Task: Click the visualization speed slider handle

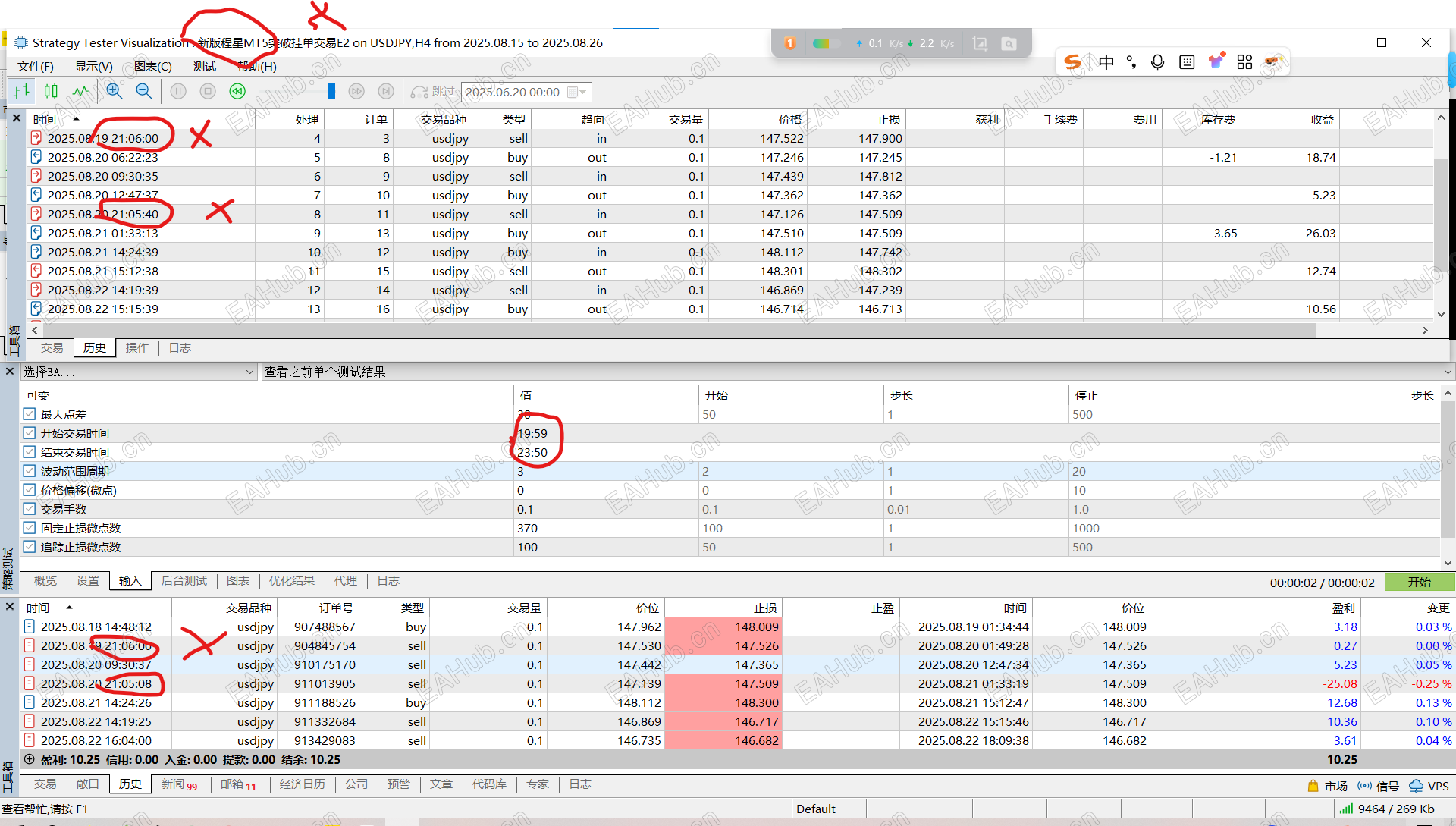Action: point(331,92)
